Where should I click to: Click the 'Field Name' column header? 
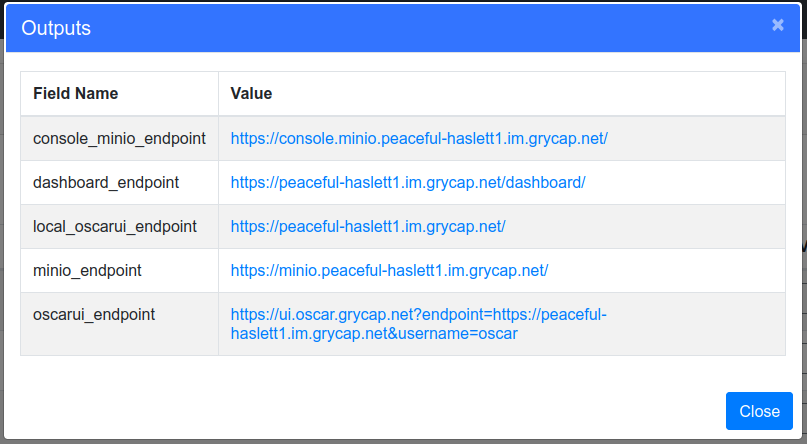point(76,93)
